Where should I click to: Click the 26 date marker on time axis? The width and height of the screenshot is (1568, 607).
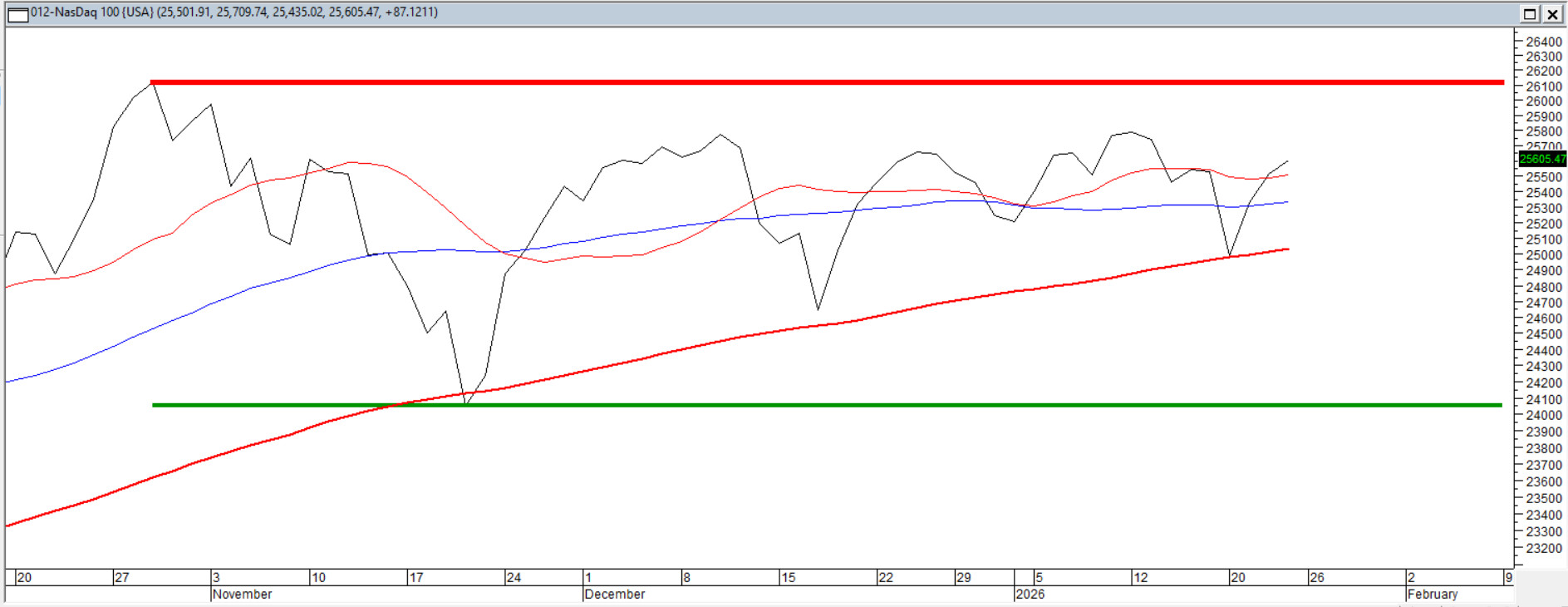pyautogui.click(x=1316, y=578)
